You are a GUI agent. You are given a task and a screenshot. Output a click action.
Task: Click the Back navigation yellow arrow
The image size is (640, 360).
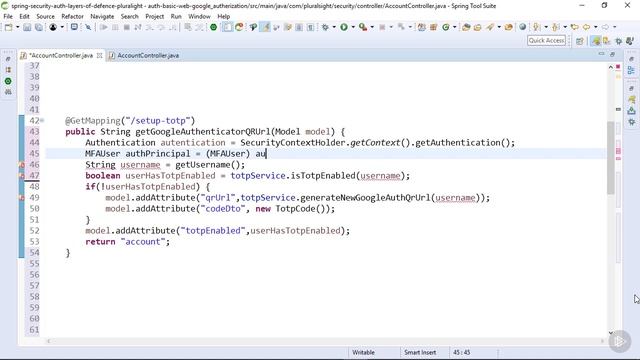coord(586,27)
